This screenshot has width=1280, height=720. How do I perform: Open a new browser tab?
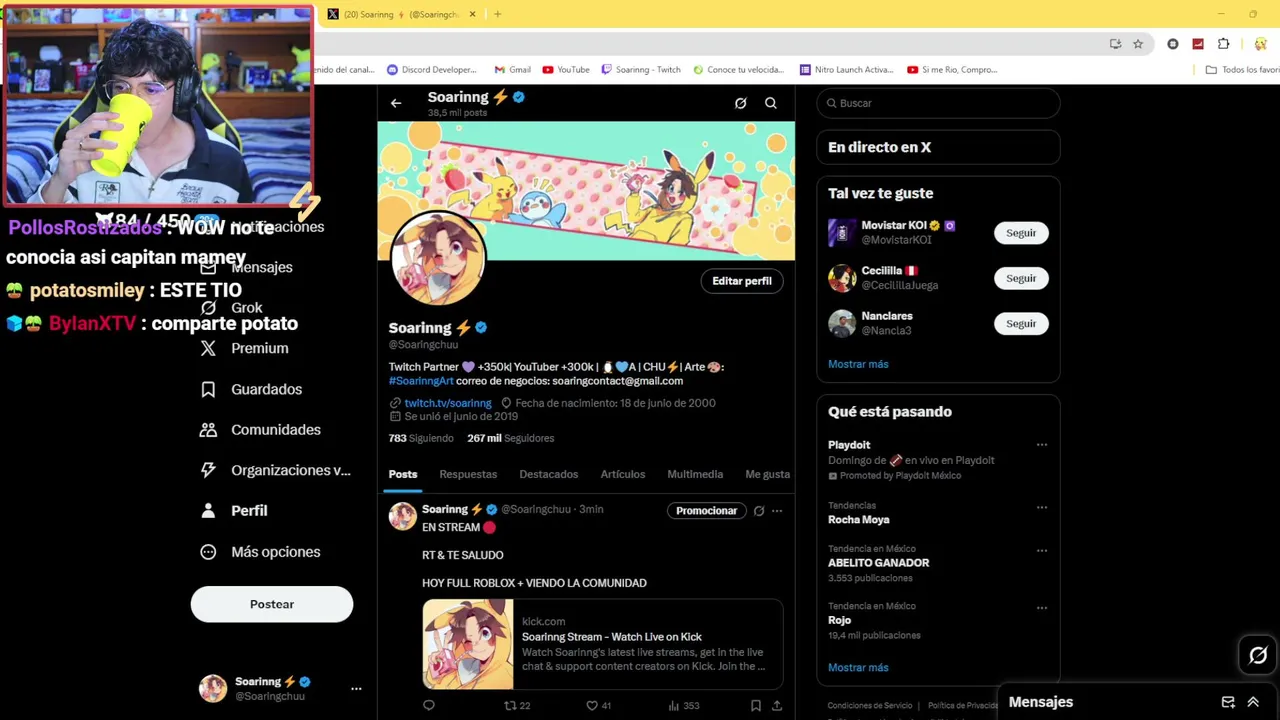tap(497, 14)
